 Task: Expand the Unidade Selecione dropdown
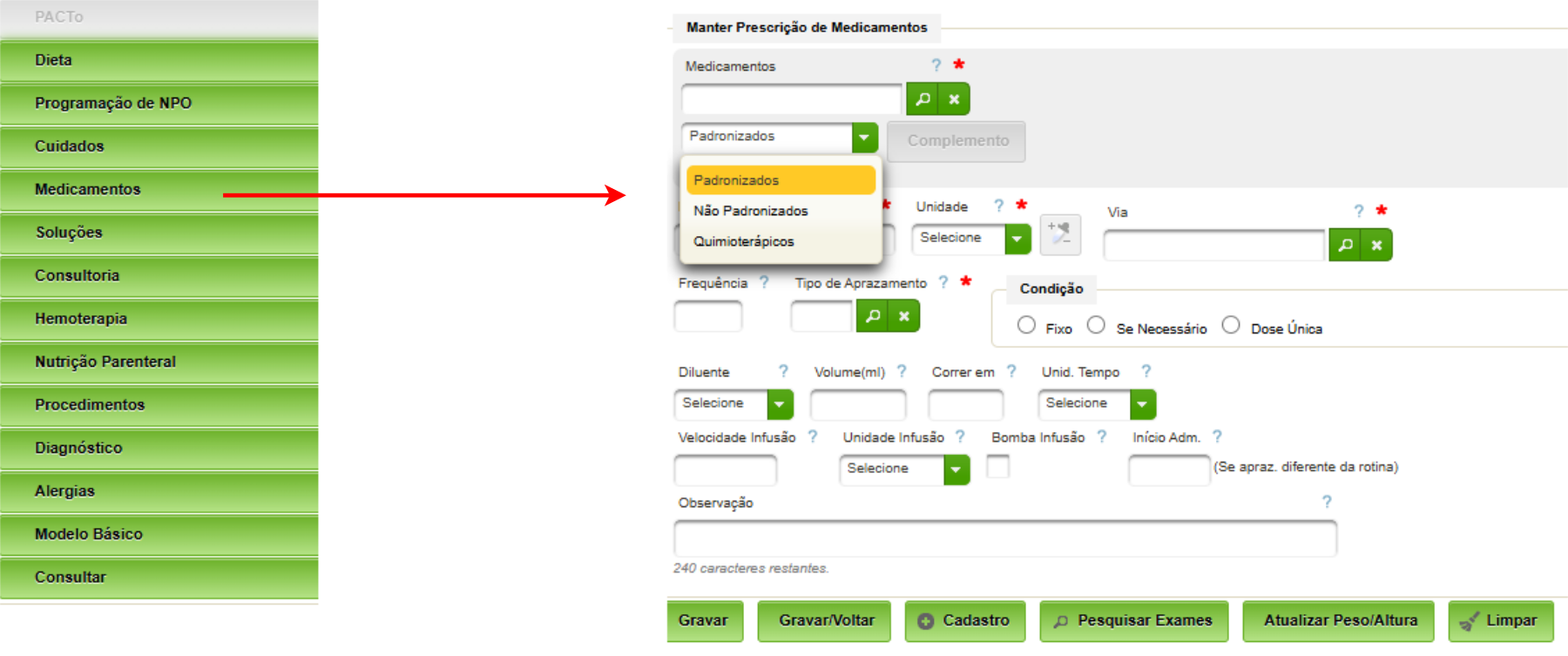pyautogui.click(x=1017, y=239)
